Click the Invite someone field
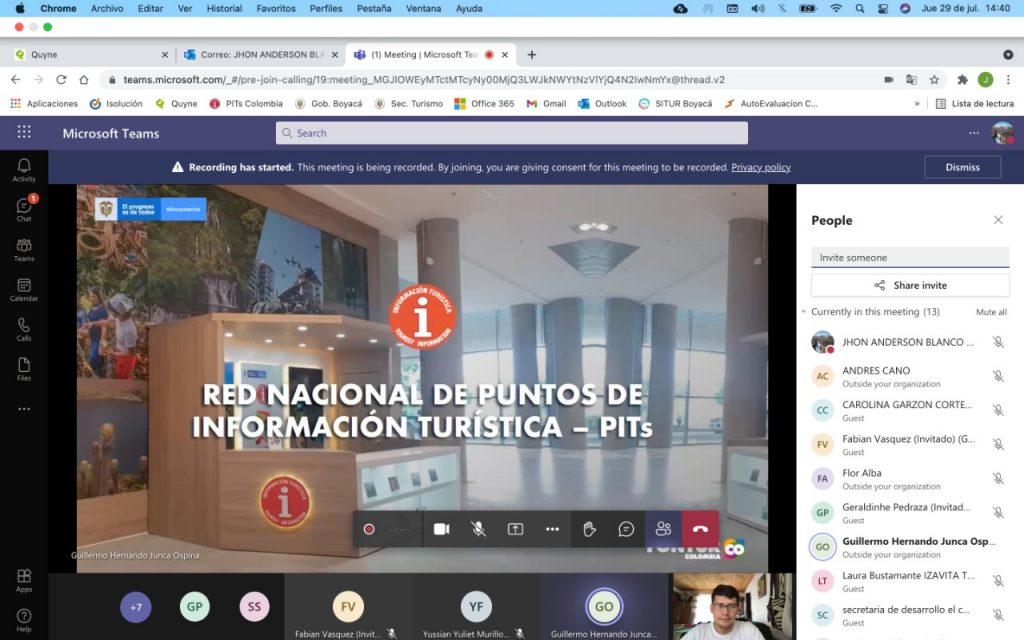The height and width of the screenshot is (640, 1024). click(x=910, y=257)
